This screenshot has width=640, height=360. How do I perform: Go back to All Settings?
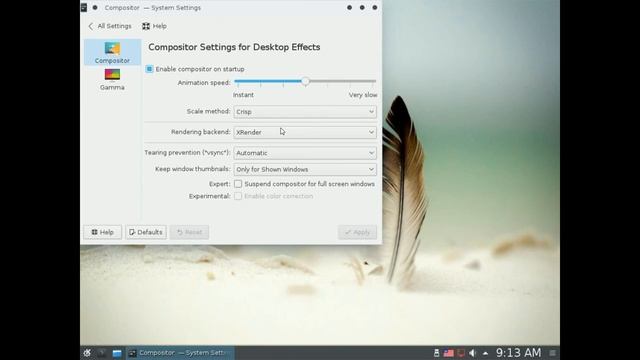pyautogui.click(x=110, y=26)
